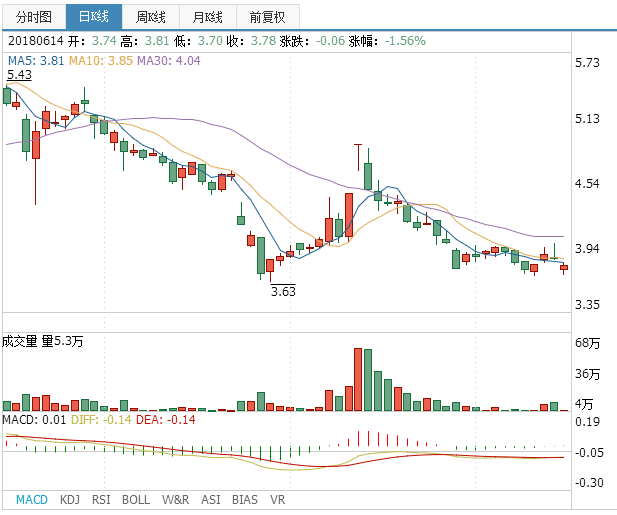Click the 68万 volume axis label
617x515 pixels.
587,343
